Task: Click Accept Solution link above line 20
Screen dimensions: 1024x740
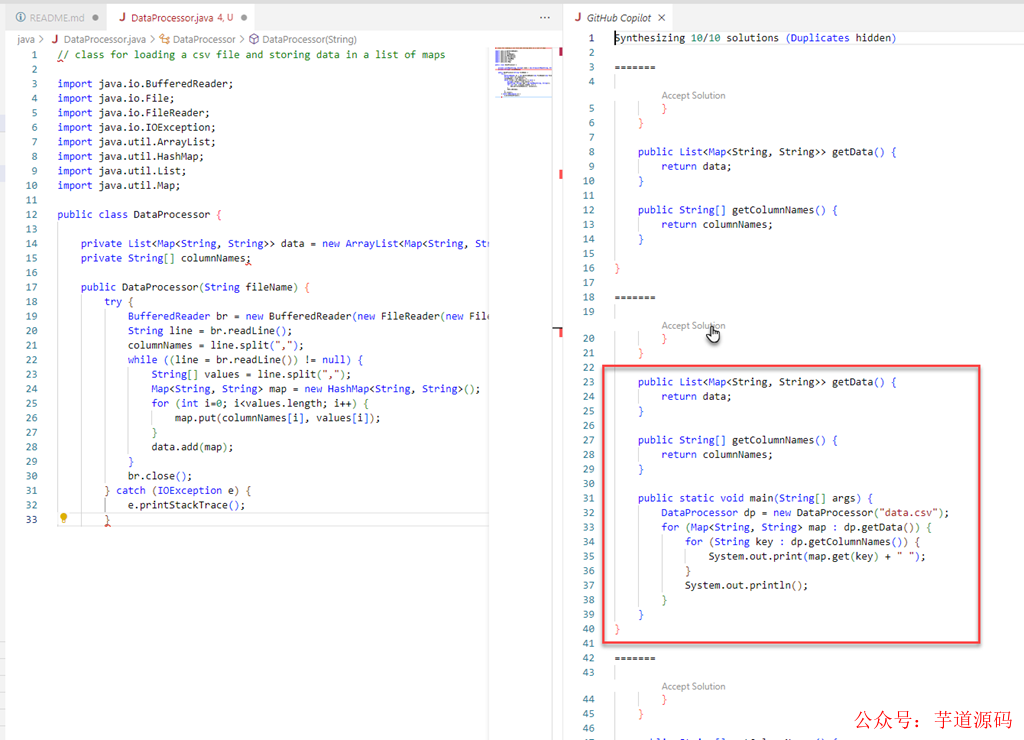Action: coord(693,325)
